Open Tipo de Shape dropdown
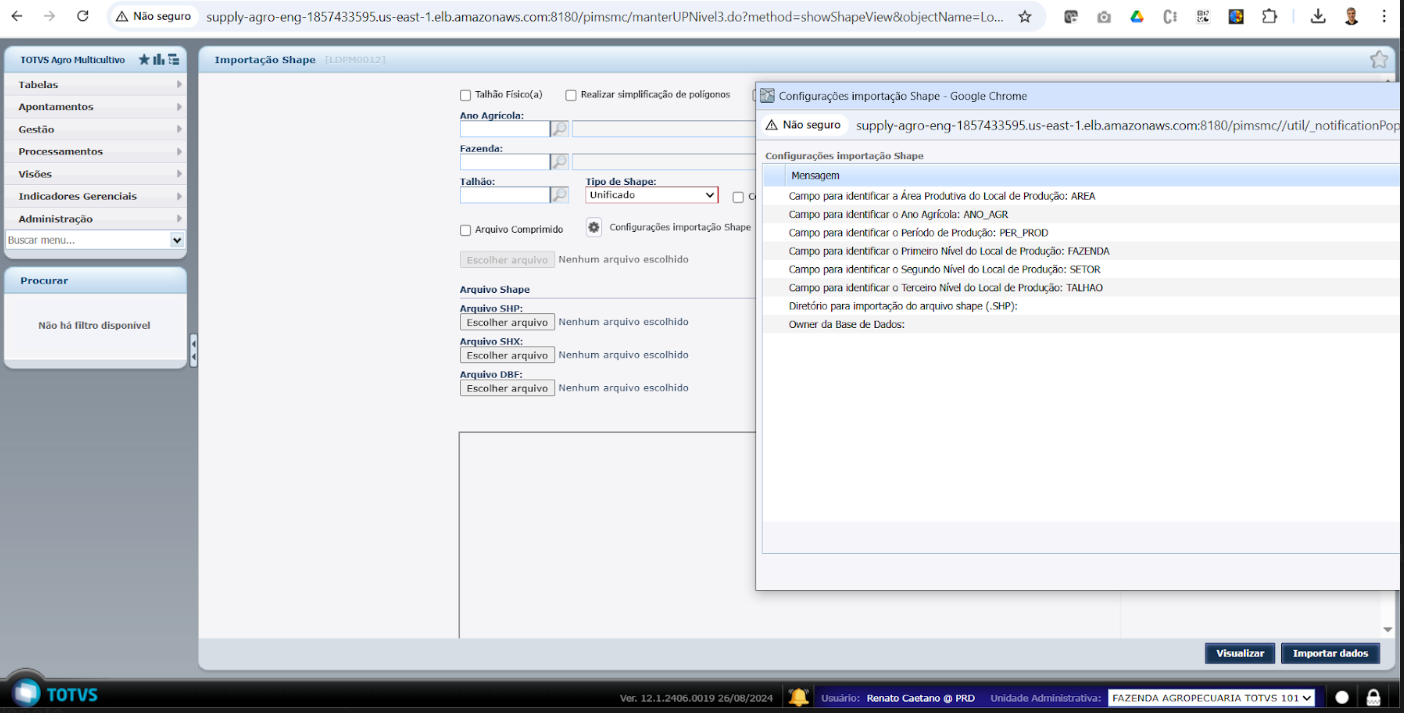The width and height of the screenshot is (1404, 713). (652, 195)
